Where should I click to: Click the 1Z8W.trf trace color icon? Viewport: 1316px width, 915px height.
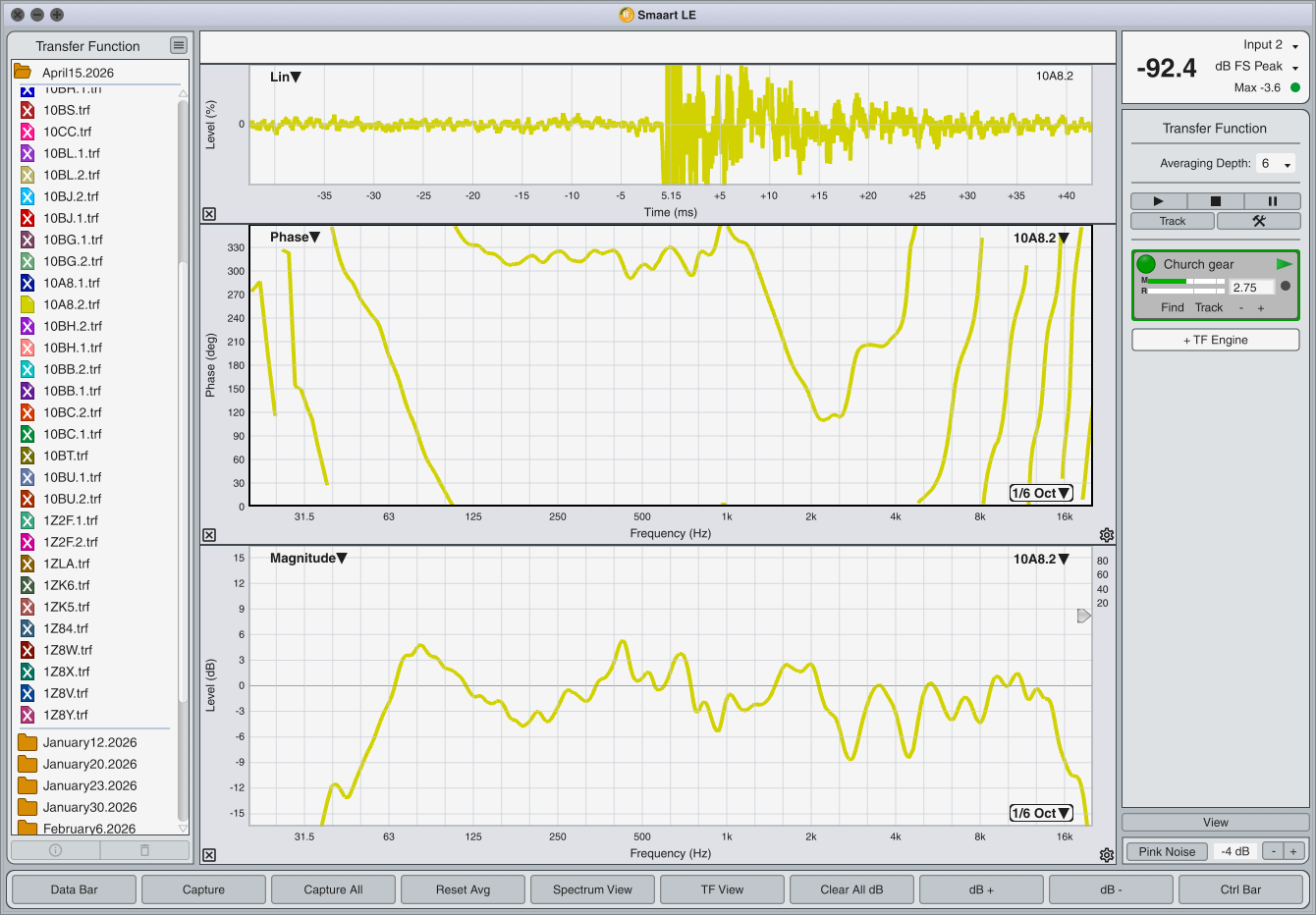tap(27, 650)
